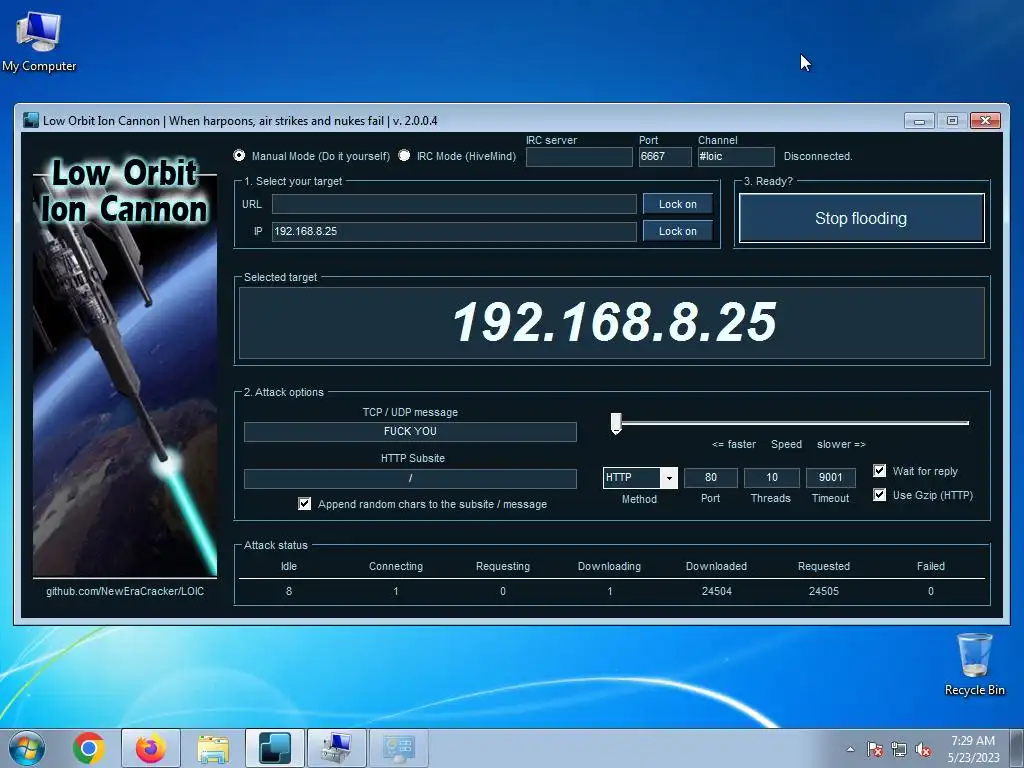The image size is (1024, 768).
Task: Toggle the Use Gzip (HTTP) checkbox
Action: [x=880, y=494]
